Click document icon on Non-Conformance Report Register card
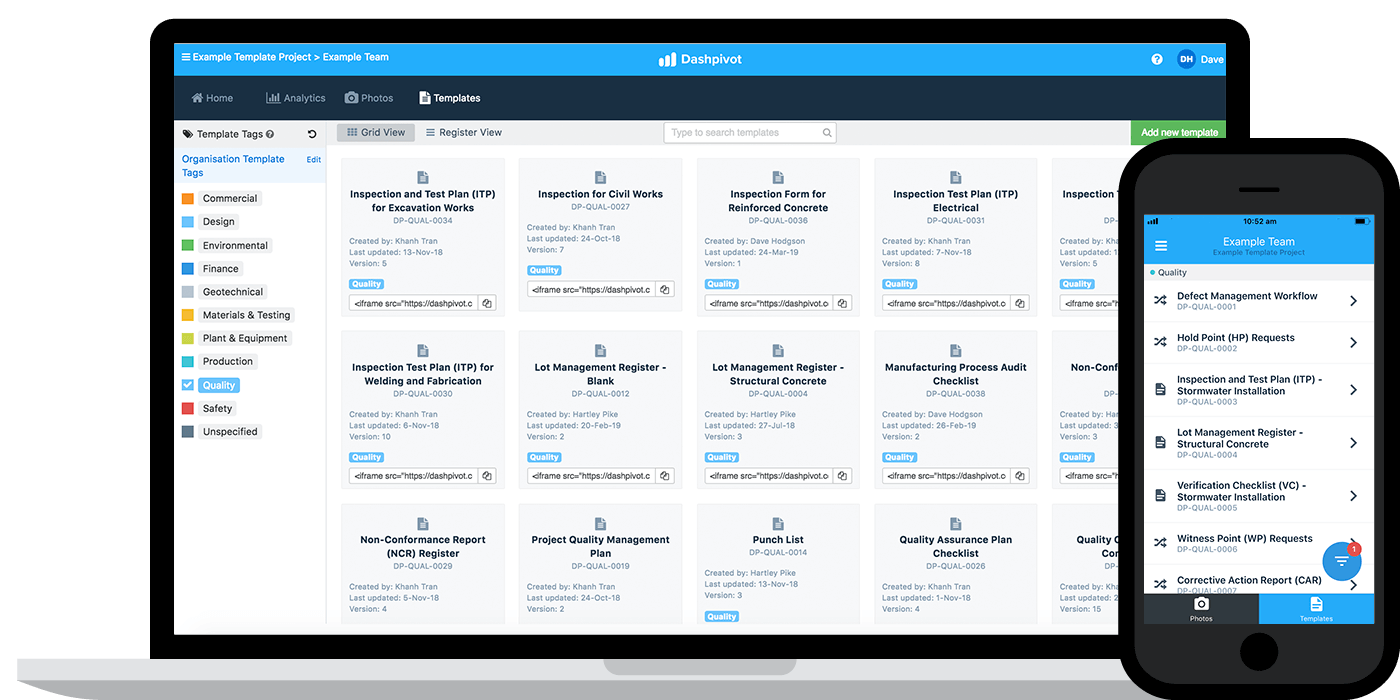 click(x=423, y=523)
